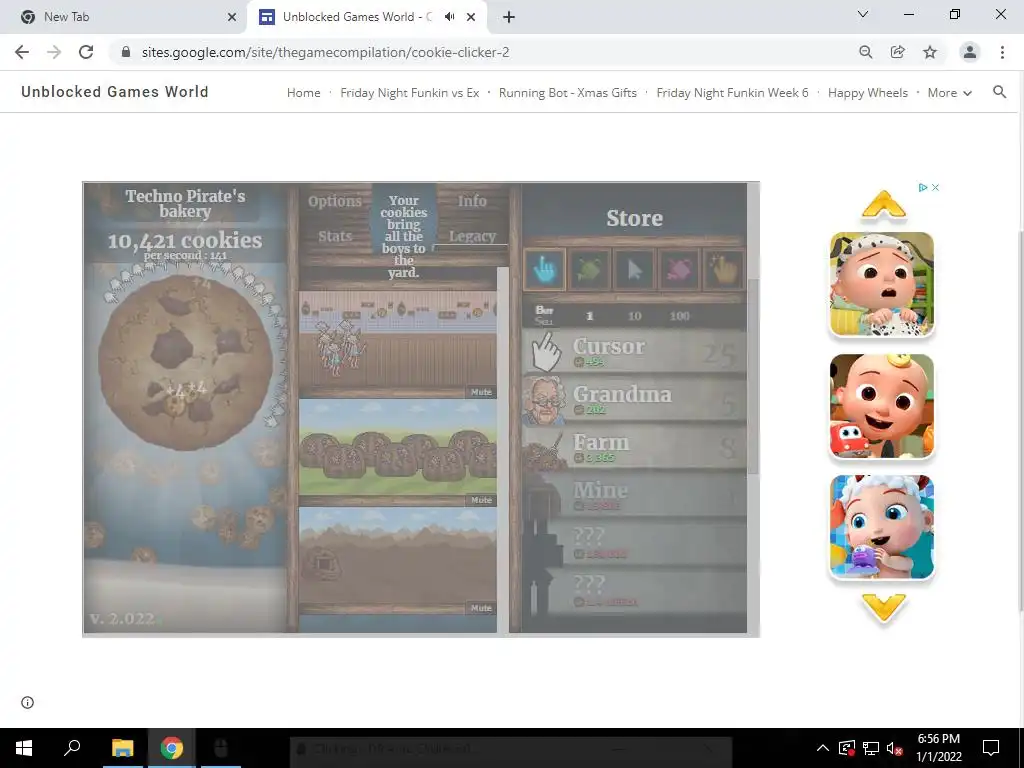Buy the pink rolling pin upgrade icon
Screen dimensions: 1024x768
pos(679,269)
